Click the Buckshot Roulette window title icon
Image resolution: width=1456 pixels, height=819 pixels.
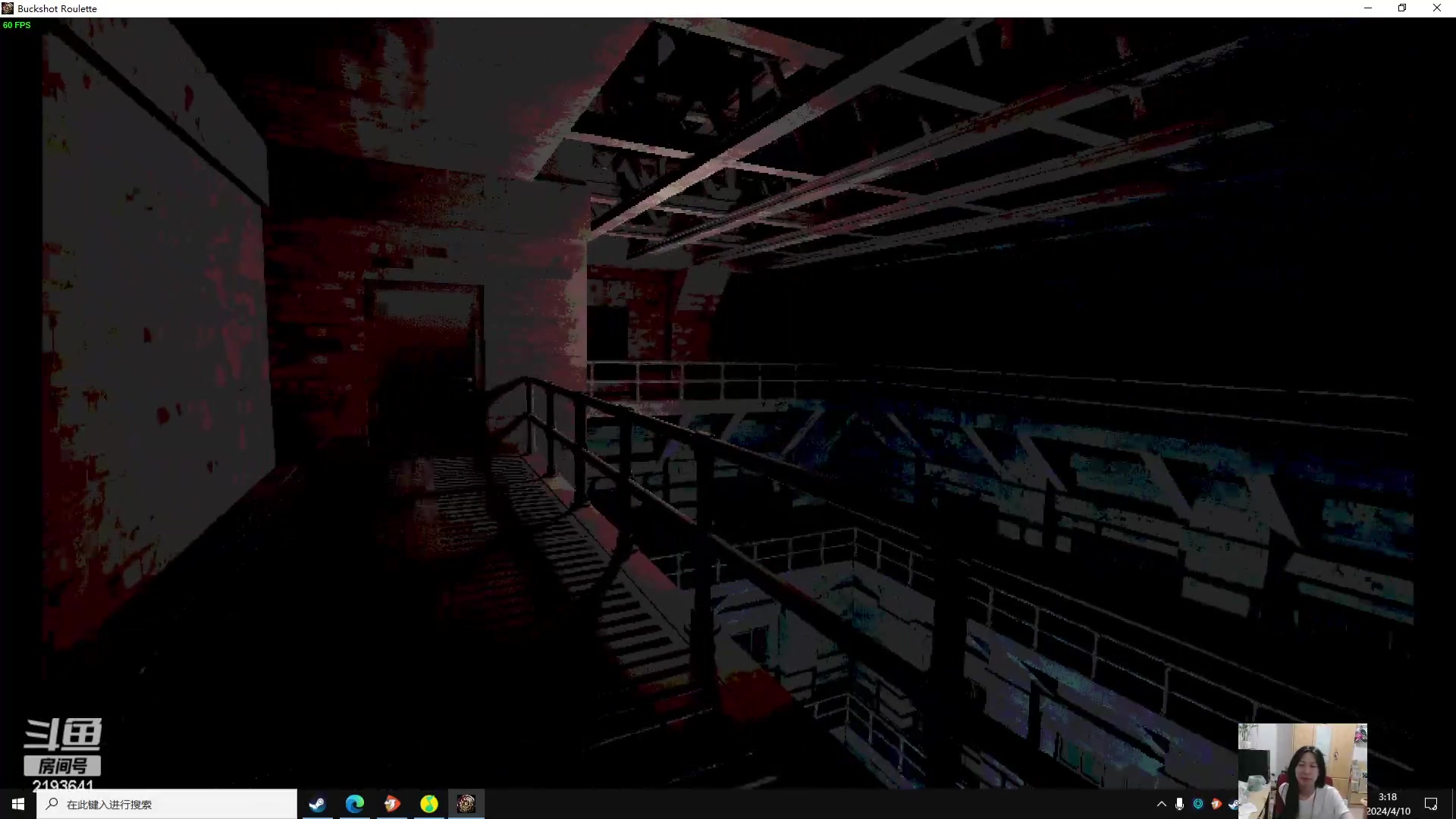[x=8, y=8]
